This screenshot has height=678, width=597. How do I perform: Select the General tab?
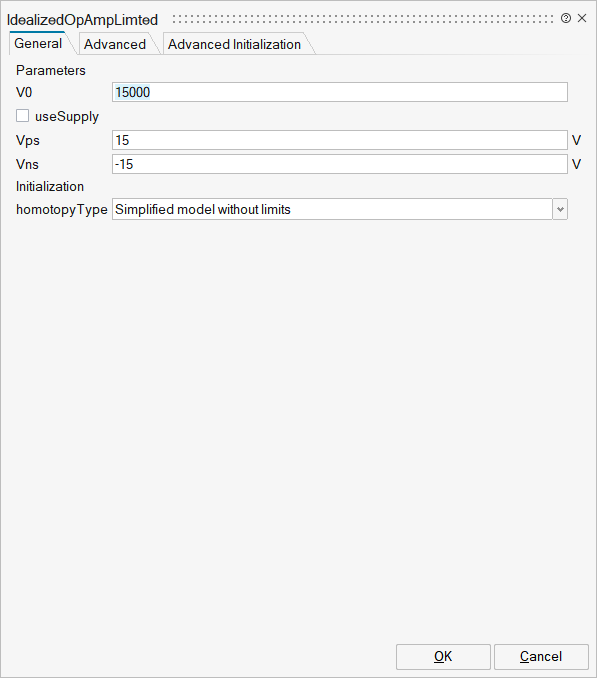pyautogui.click(x=38, y=44)
